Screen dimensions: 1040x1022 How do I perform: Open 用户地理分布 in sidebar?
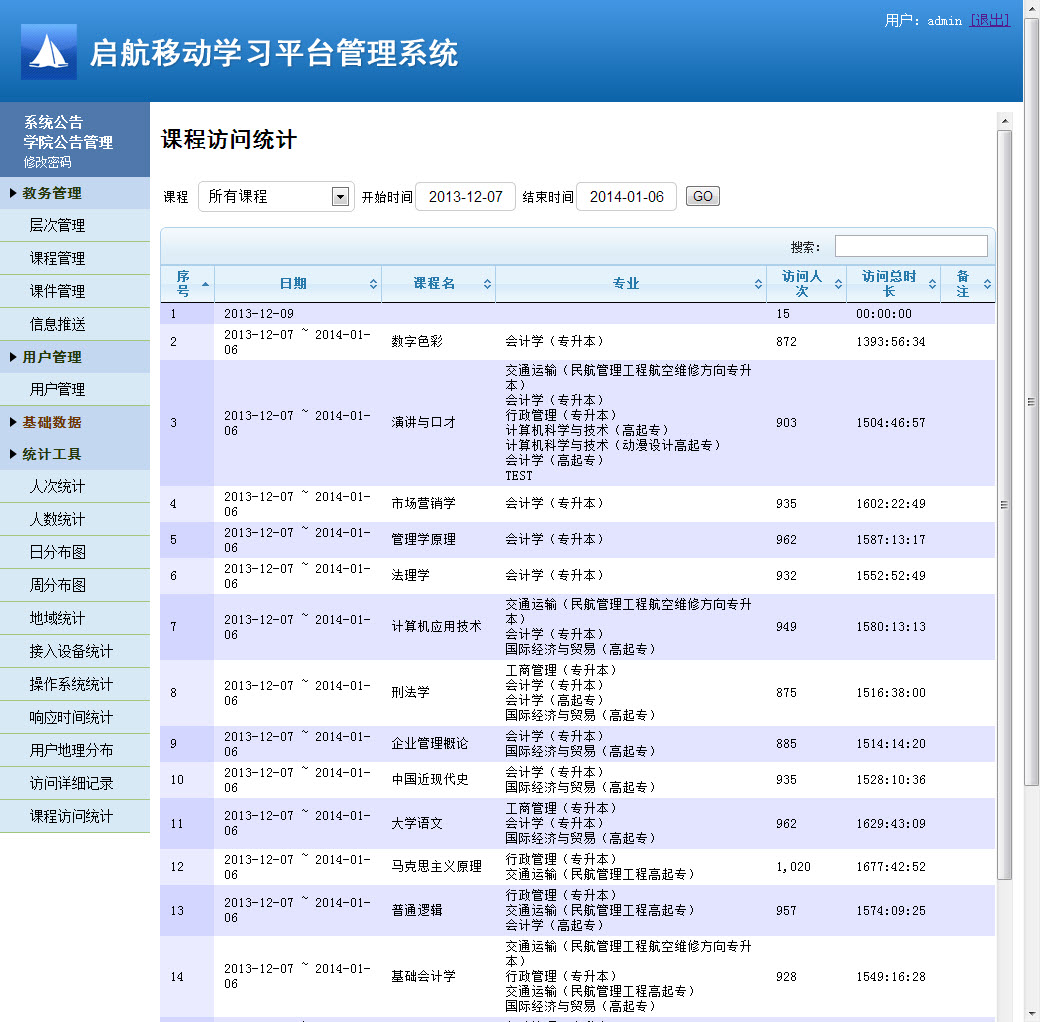click(x=71, y=750)
